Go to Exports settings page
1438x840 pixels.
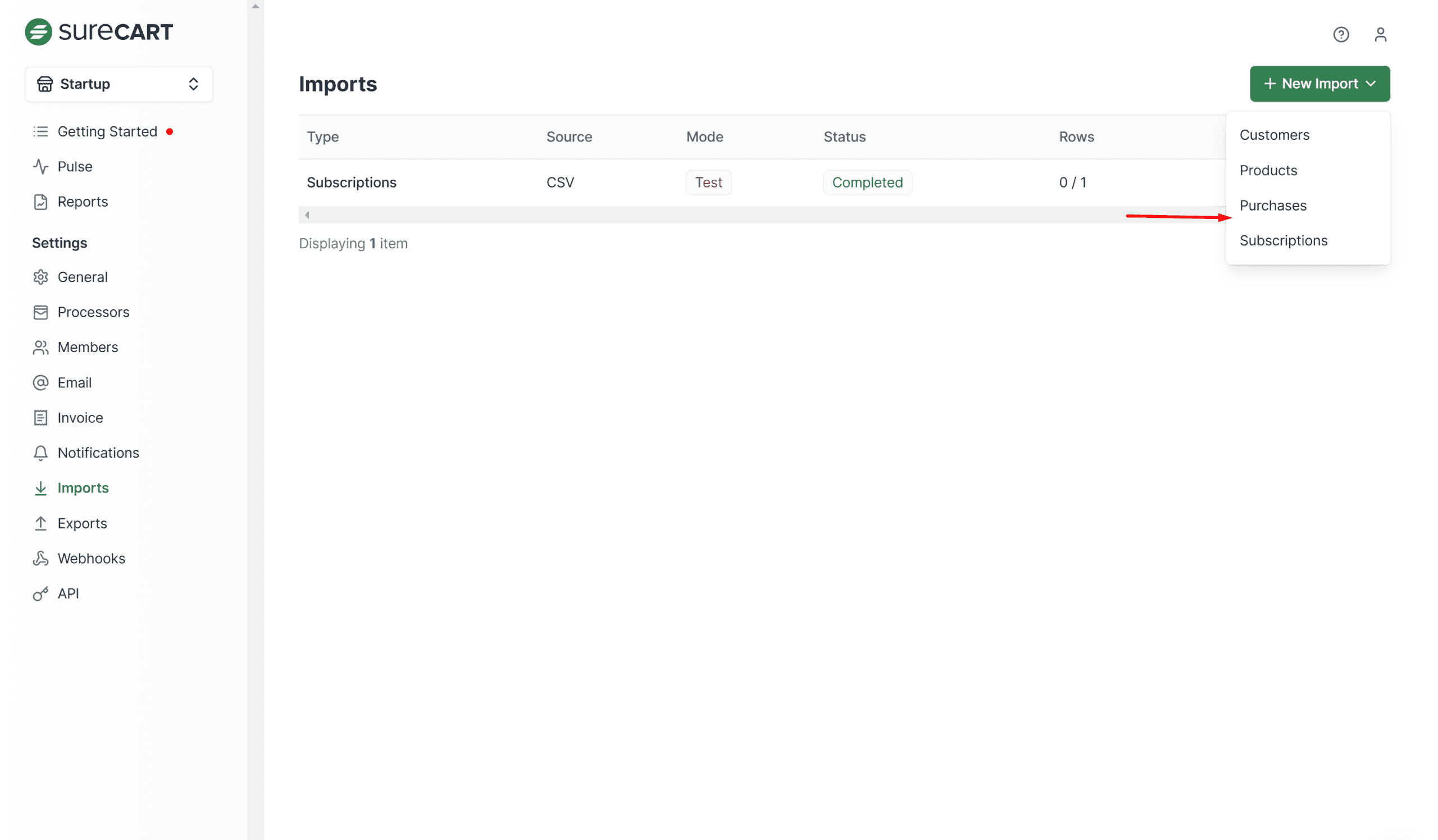[x=82, y=523]
